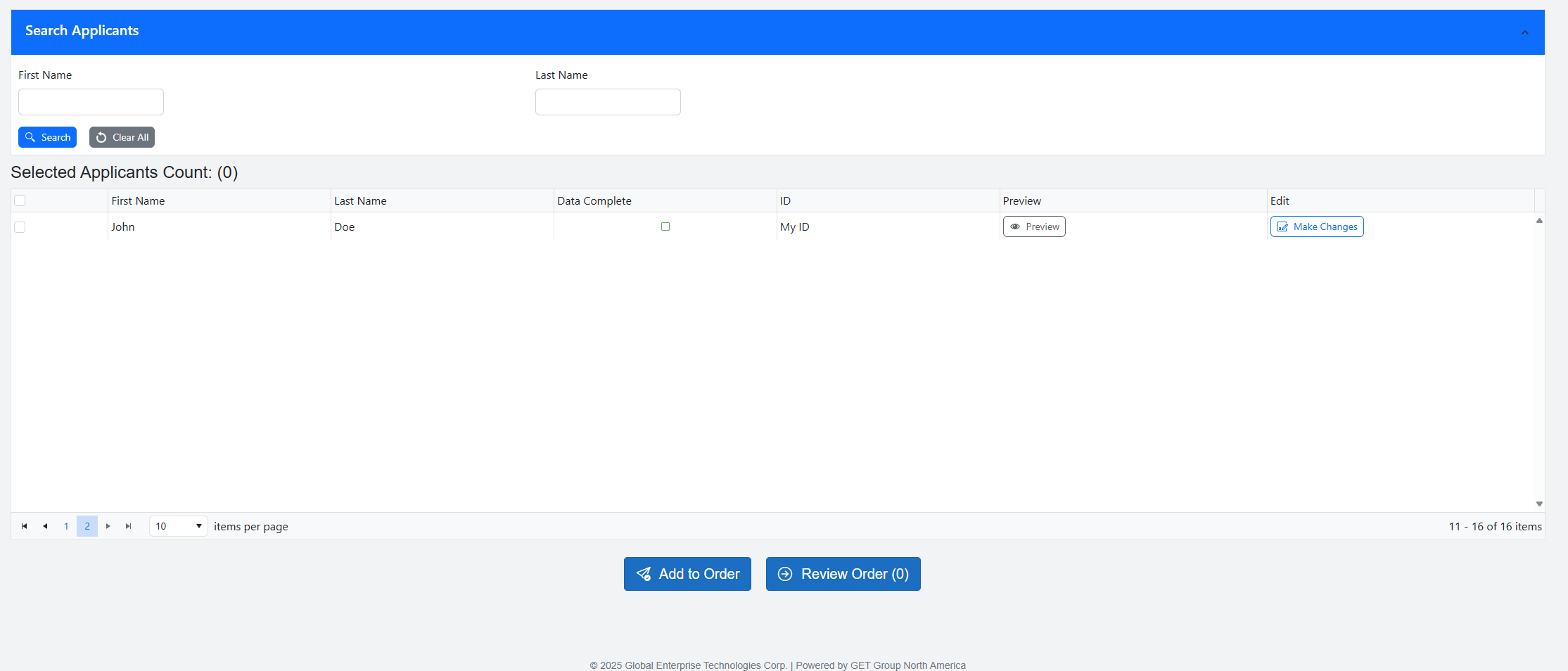Switch to page 1 of results
This screenshot has width=1568, height=671.
66,526
